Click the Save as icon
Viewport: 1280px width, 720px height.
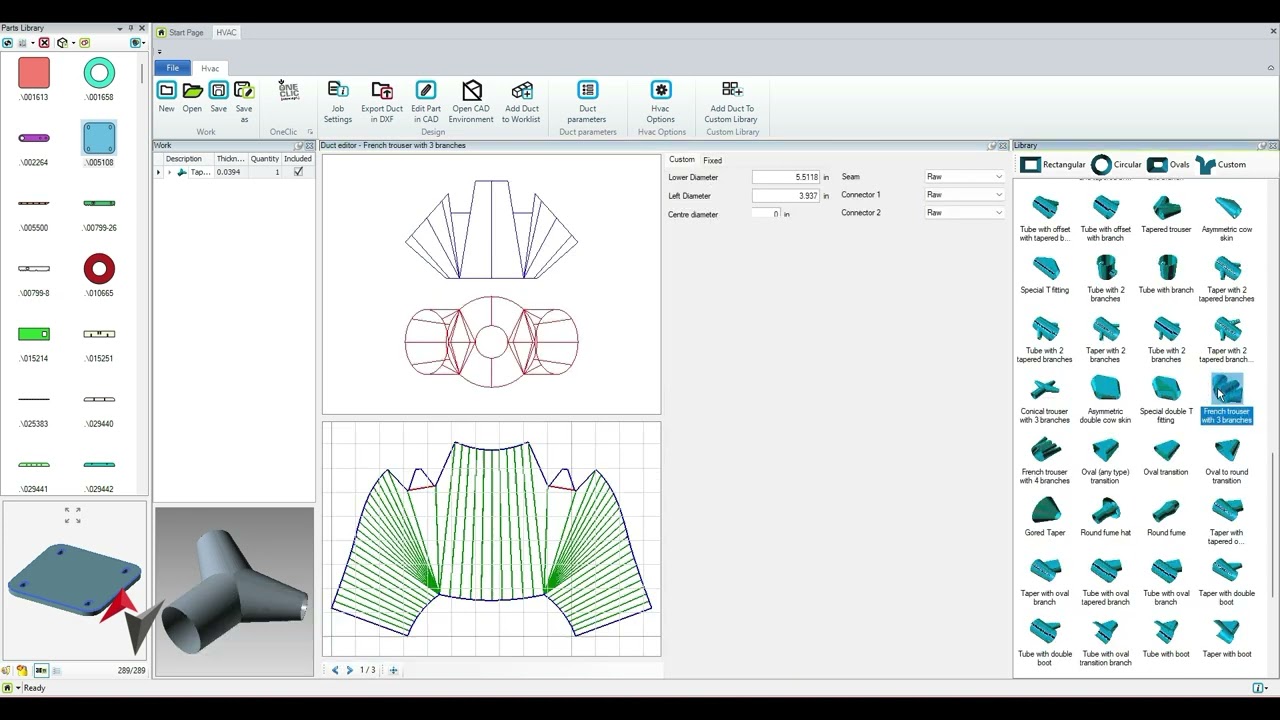[243, 91]
